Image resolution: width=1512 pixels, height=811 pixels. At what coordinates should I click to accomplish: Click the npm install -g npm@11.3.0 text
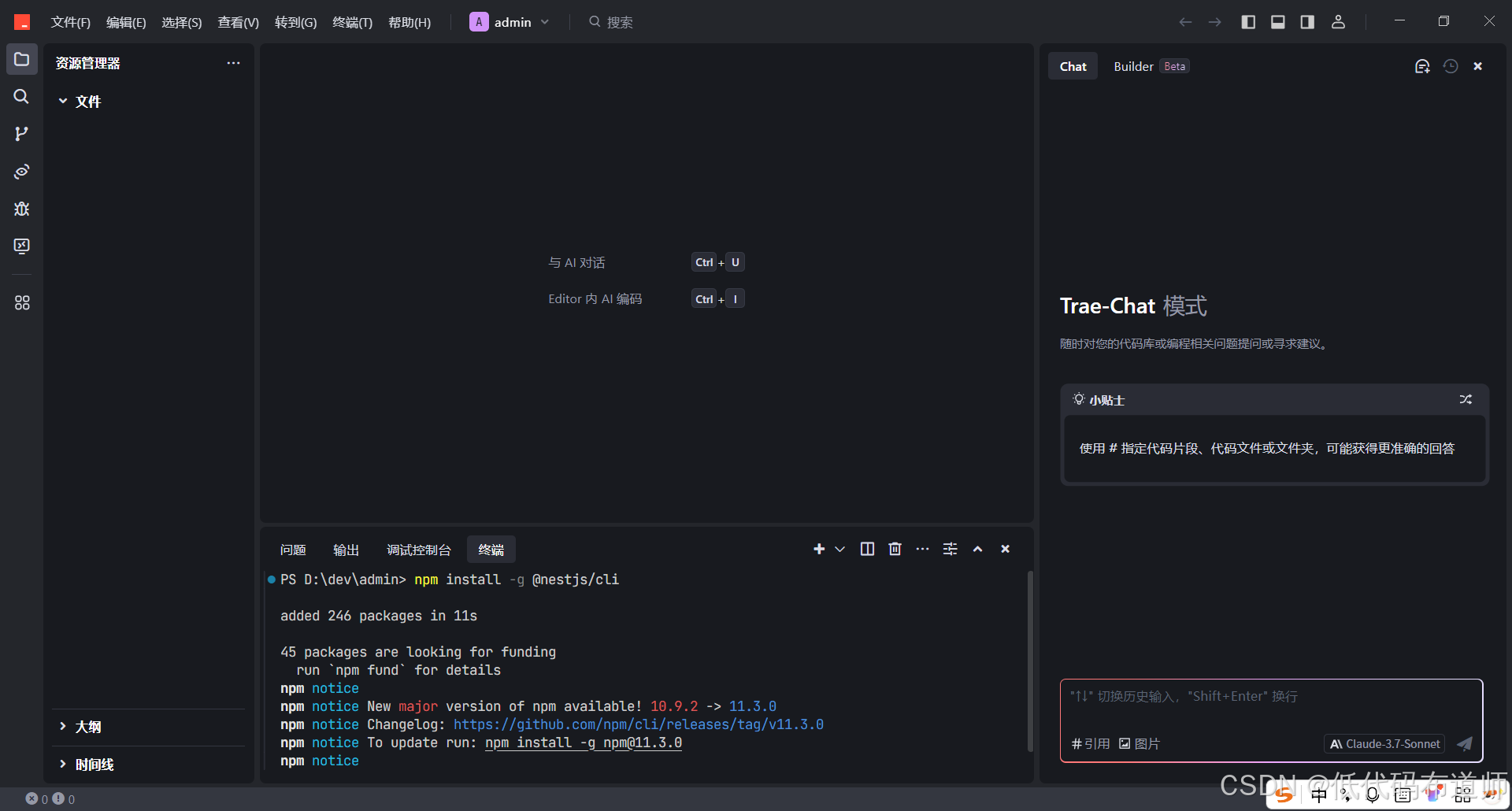584,742
